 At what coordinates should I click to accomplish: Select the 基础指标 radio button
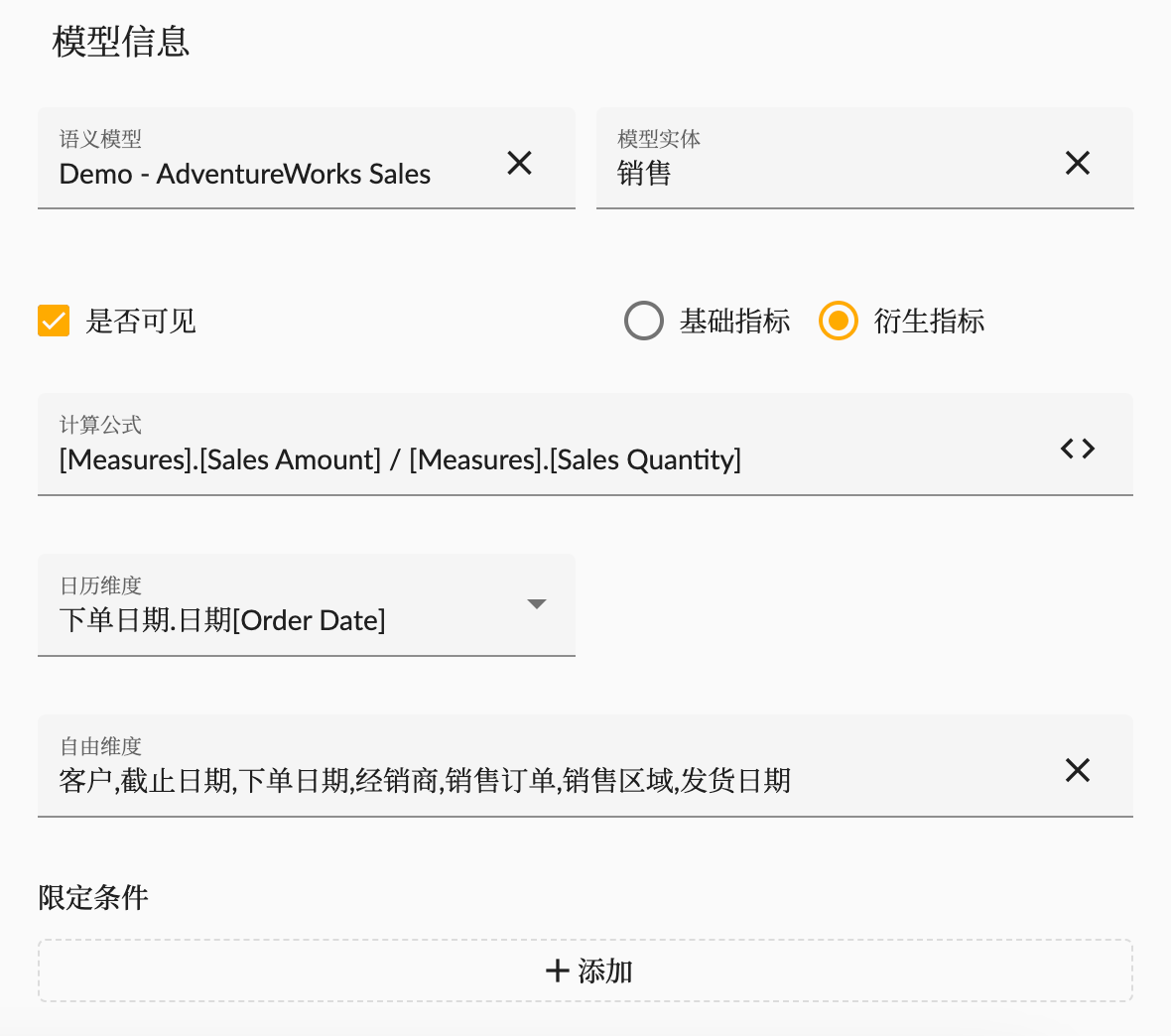pyautogui.click(x=644, y=321)
